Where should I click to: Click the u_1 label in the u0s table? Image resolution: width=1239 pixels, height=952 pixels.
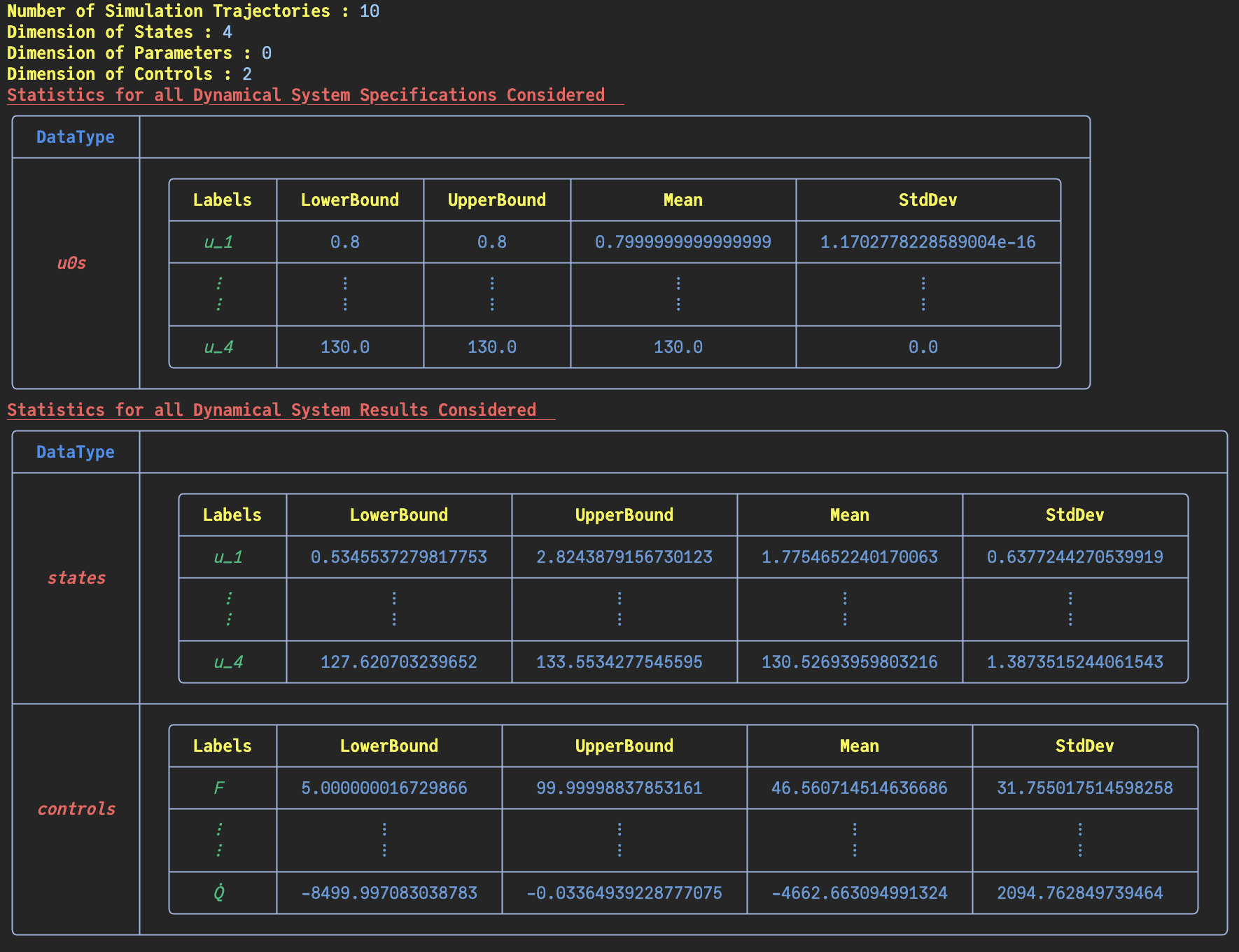pos(218,242)
